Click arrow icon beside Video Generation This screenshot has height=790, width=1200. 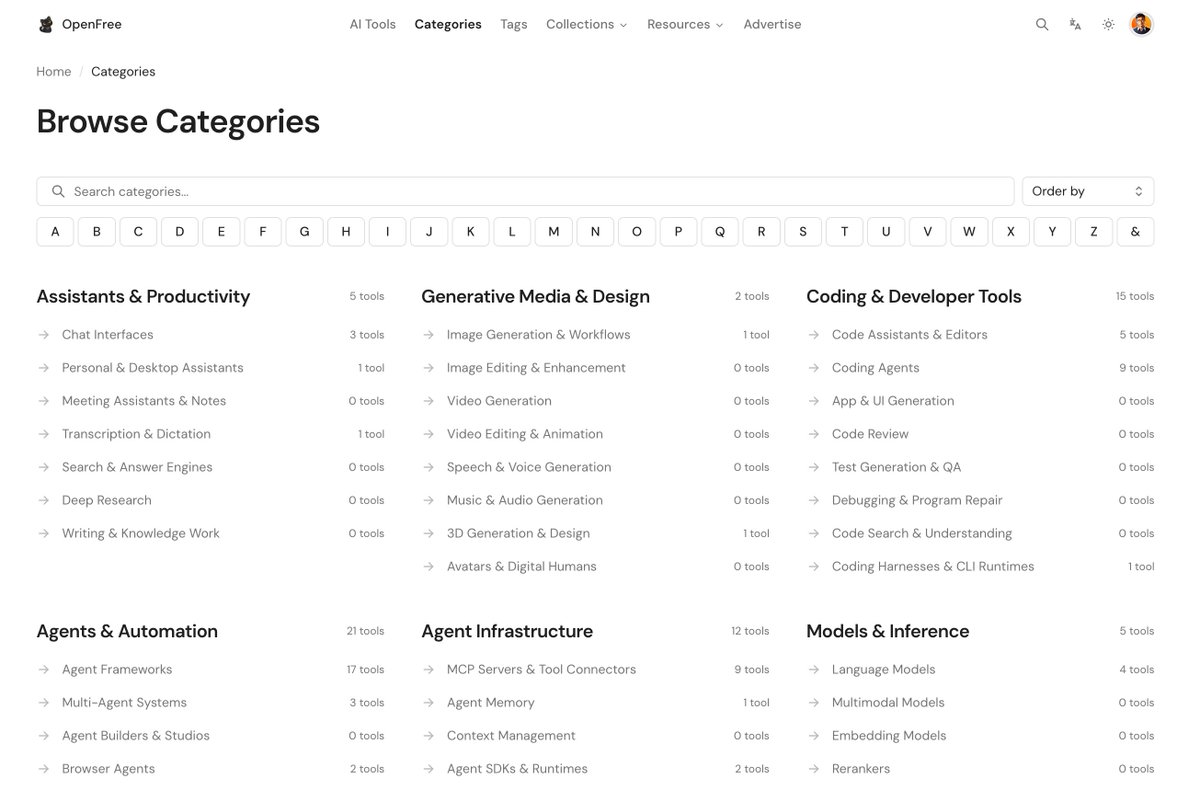point(429,401)
